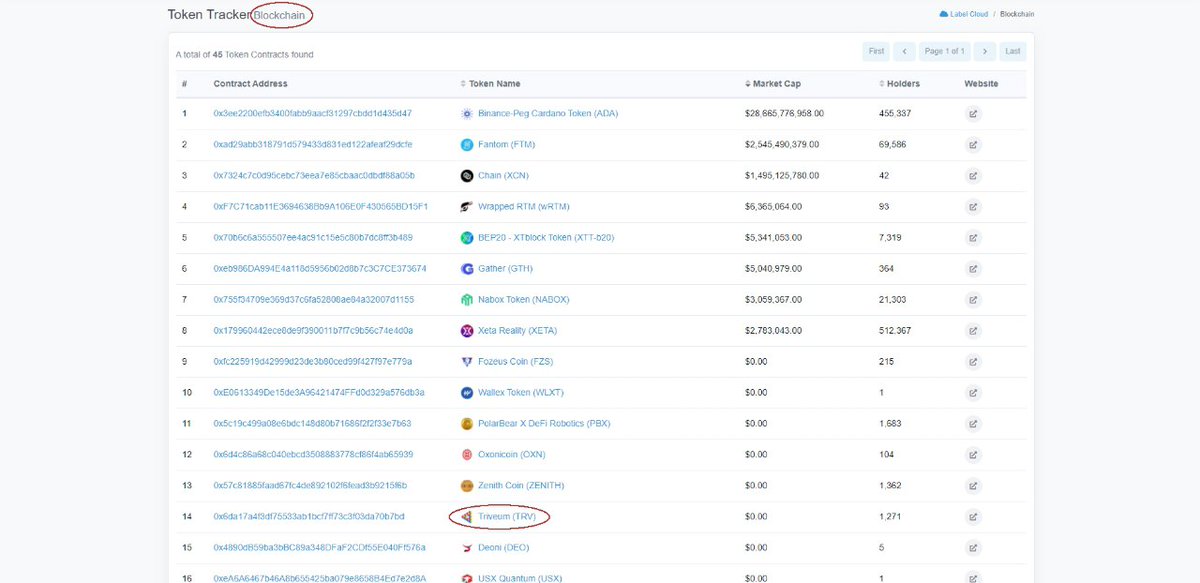
Task: Open website link icon for Nabox Token row
Action: click(x=973, y=300)
